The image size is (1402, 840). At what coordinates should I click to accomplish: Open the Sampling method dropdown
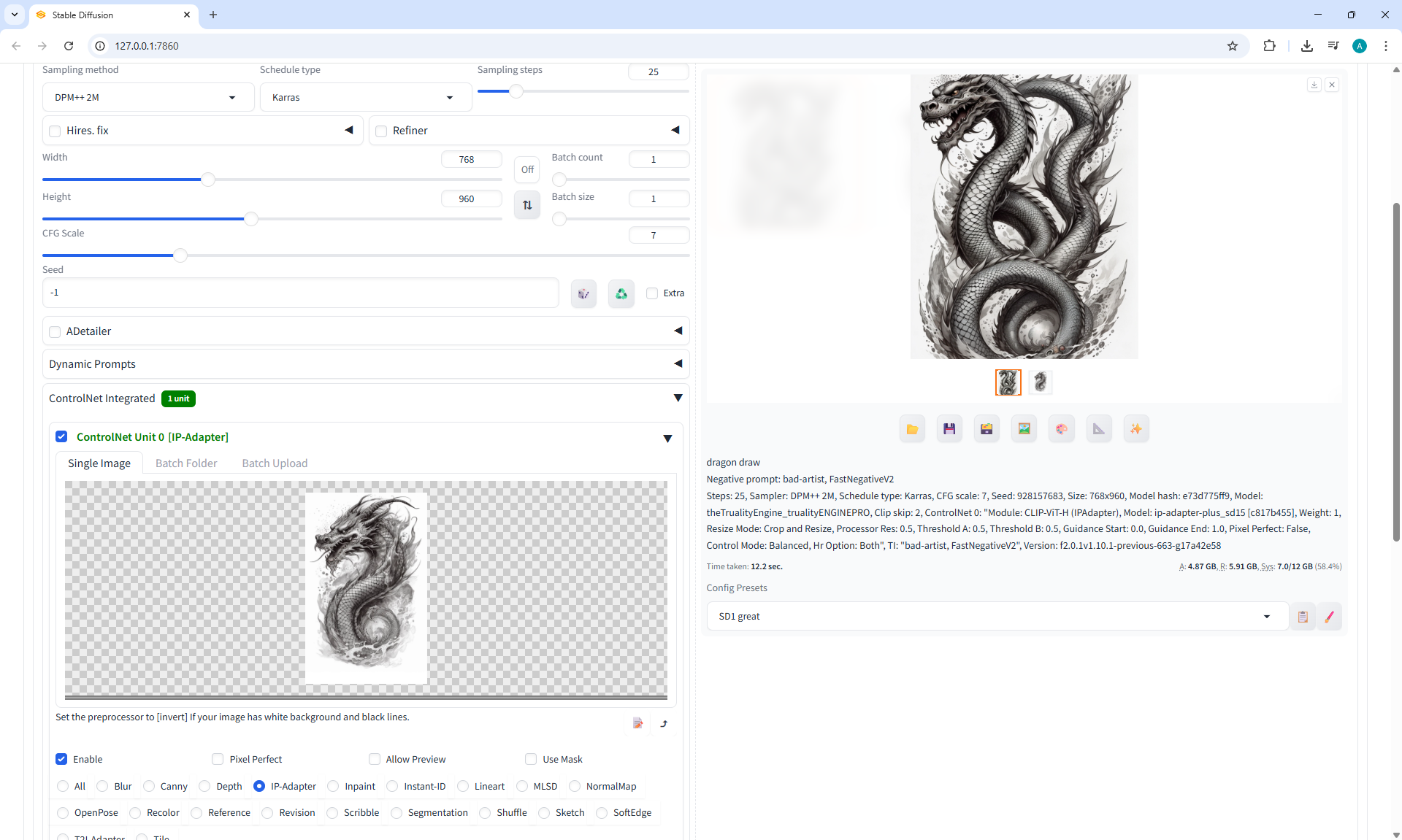click(148, 97)
